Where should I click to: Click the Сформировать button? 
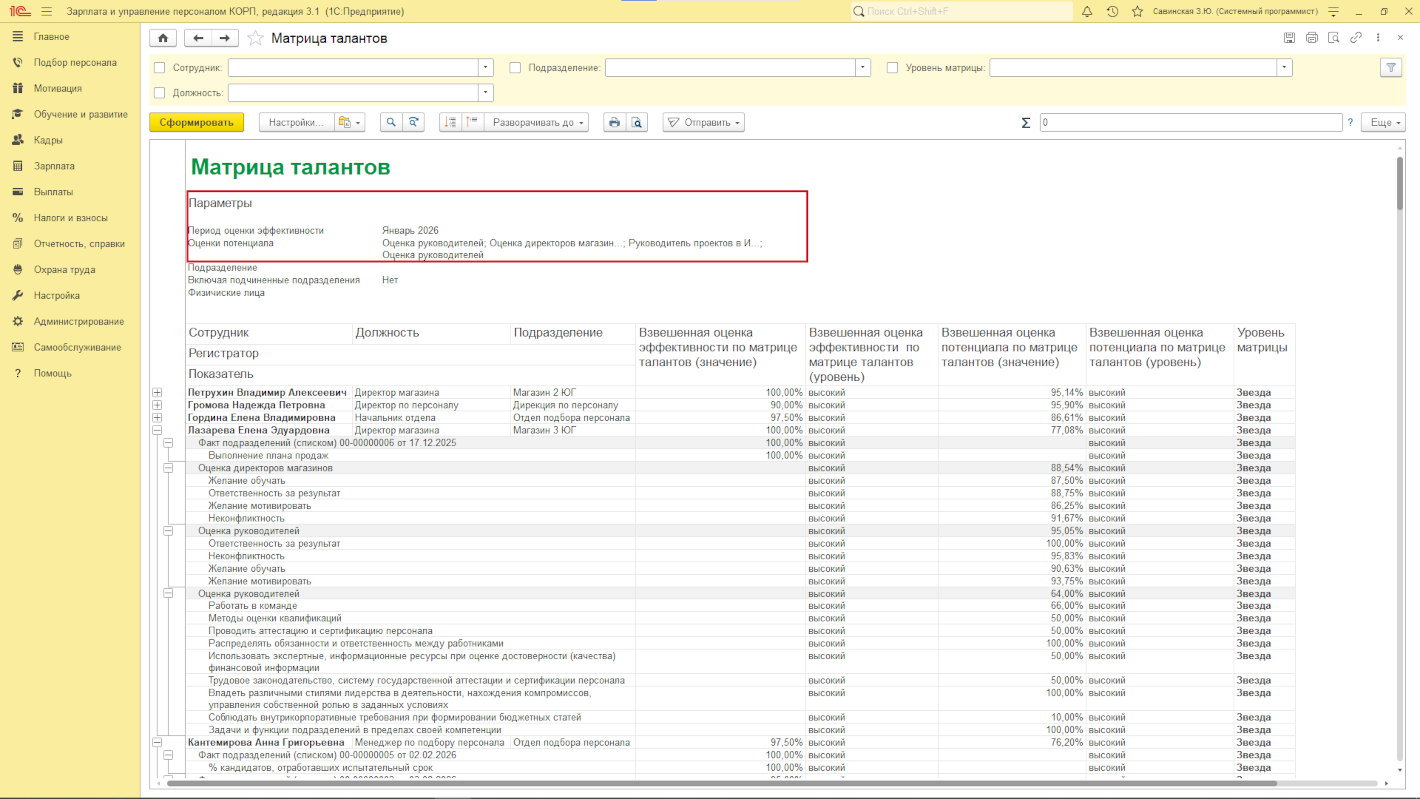(x=196, y=122)
